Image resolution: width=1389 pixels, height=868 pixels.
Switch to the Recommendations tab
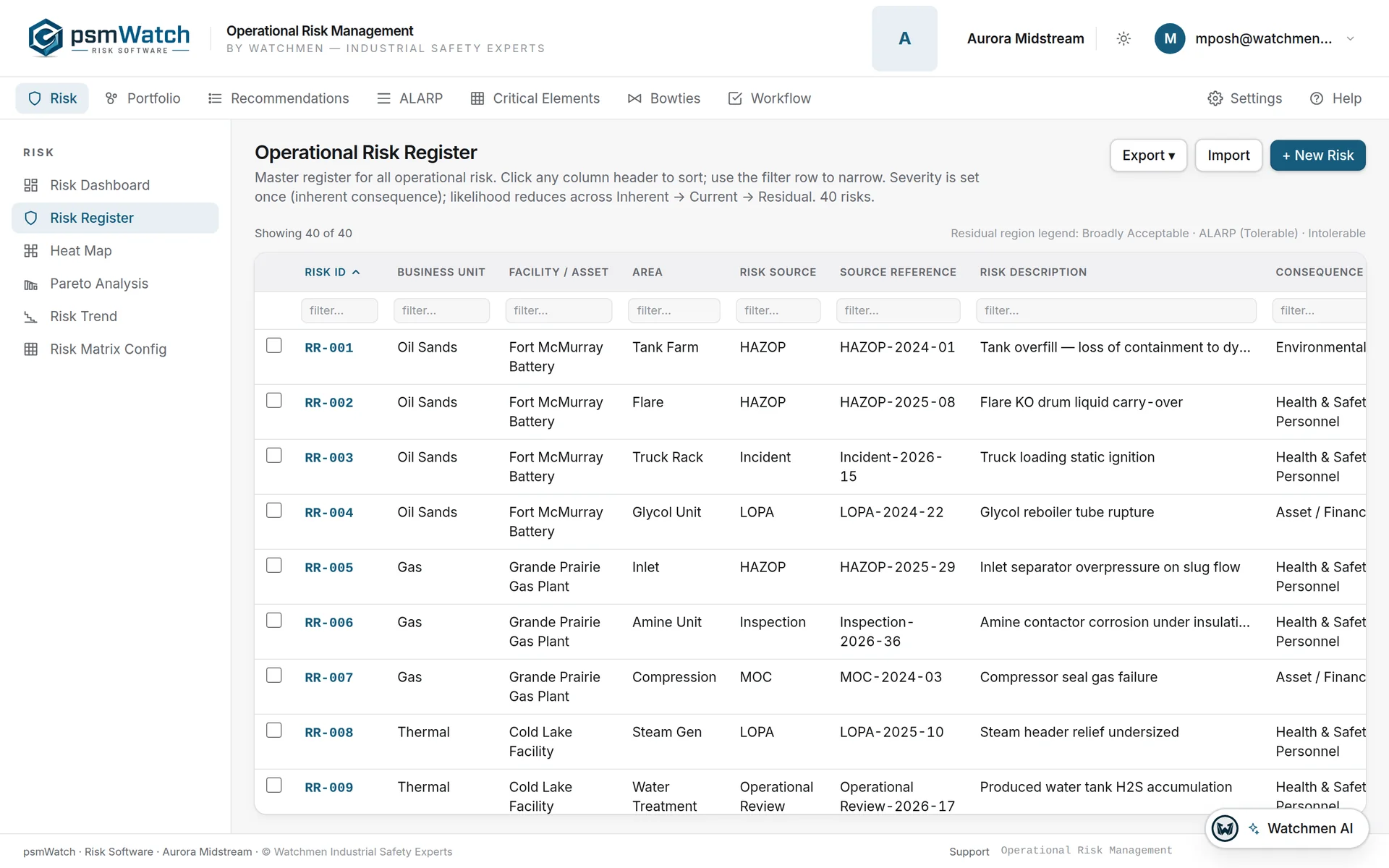[x=279, y=98]
